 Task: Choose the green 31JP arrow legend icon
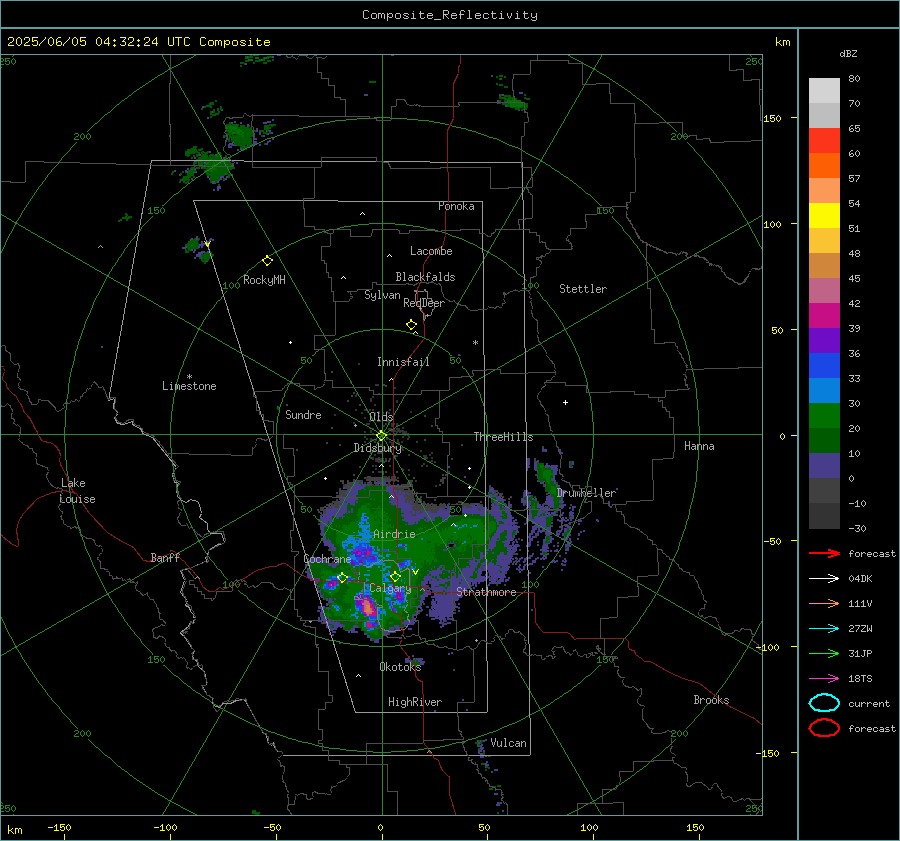point(824,653)
